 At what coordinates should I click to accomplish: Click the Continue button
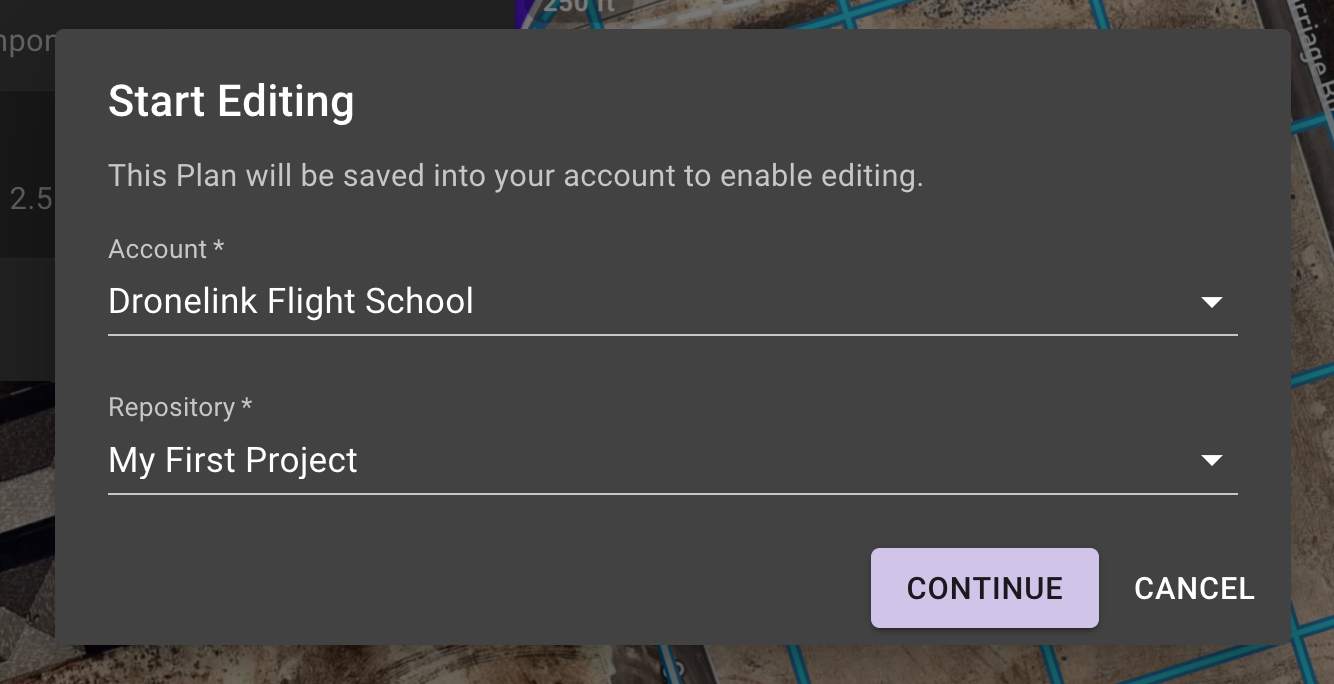click(x=984, y=588)
